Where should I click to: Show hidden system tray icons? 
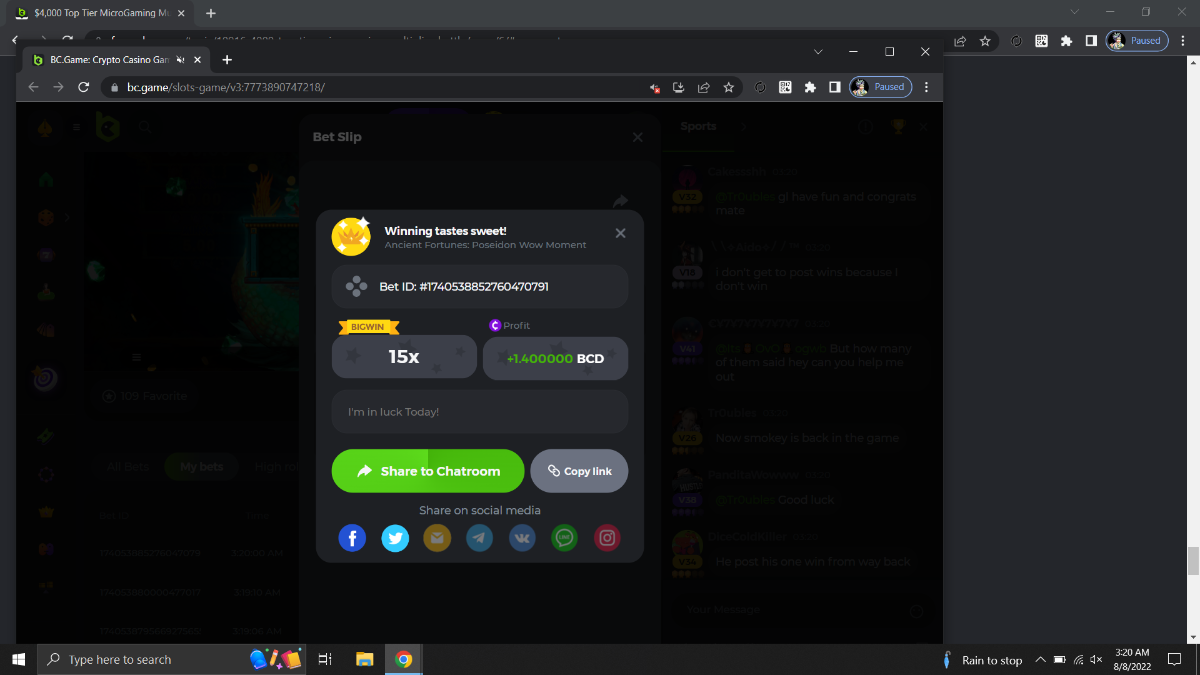[x=1041, y=660]
